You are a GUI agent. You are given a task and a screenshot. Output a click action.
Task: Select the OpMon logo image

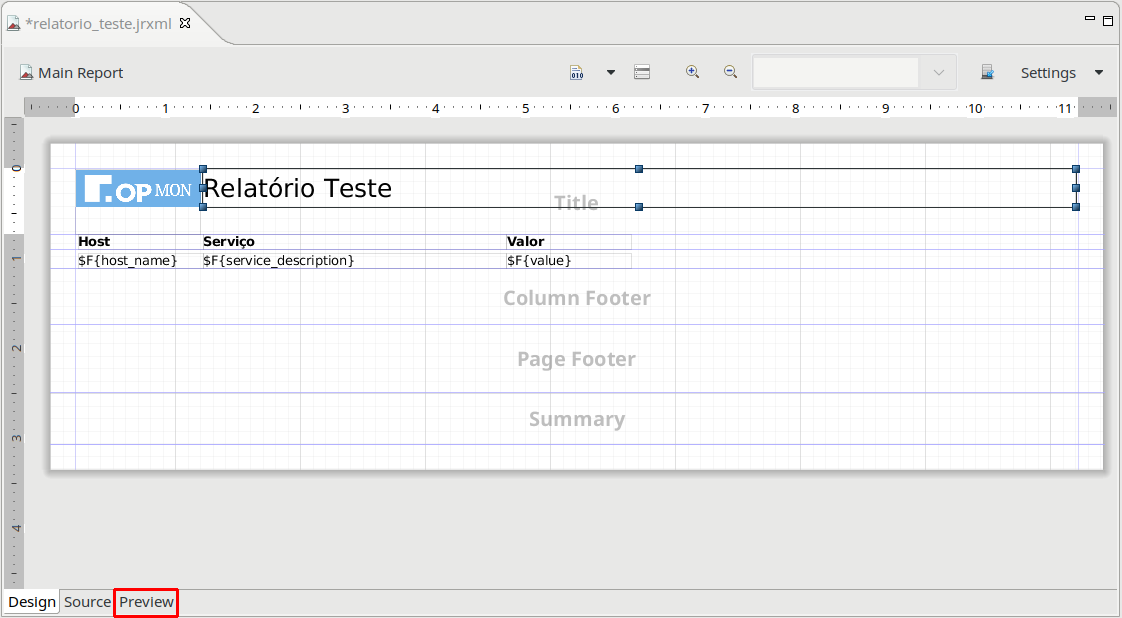tap(138, 189)
